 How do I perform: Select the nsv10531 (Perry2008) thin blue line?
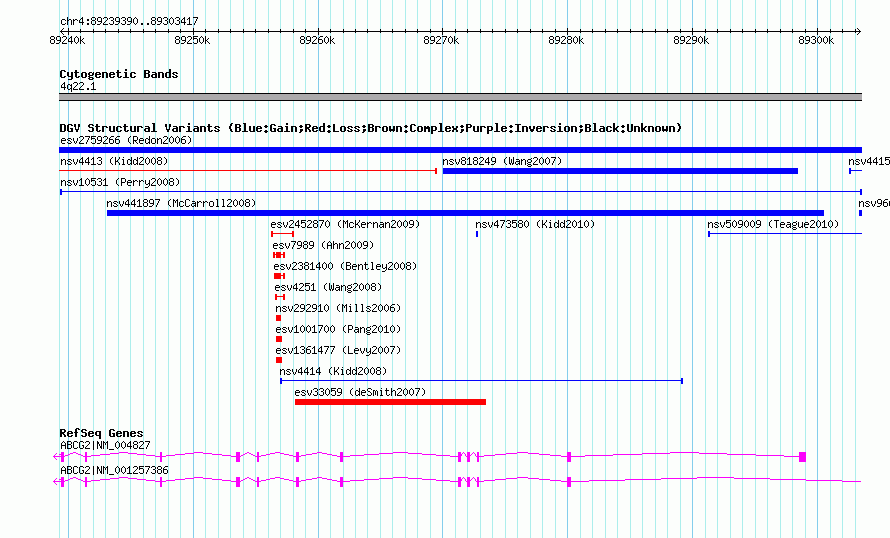tap(461, 192)
